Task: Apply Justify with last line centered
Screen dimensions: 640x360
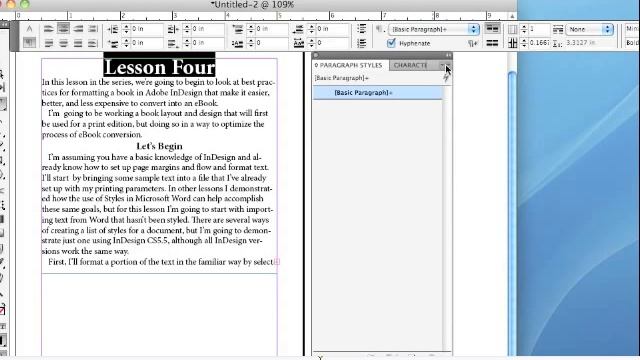Action: (63, 43)
